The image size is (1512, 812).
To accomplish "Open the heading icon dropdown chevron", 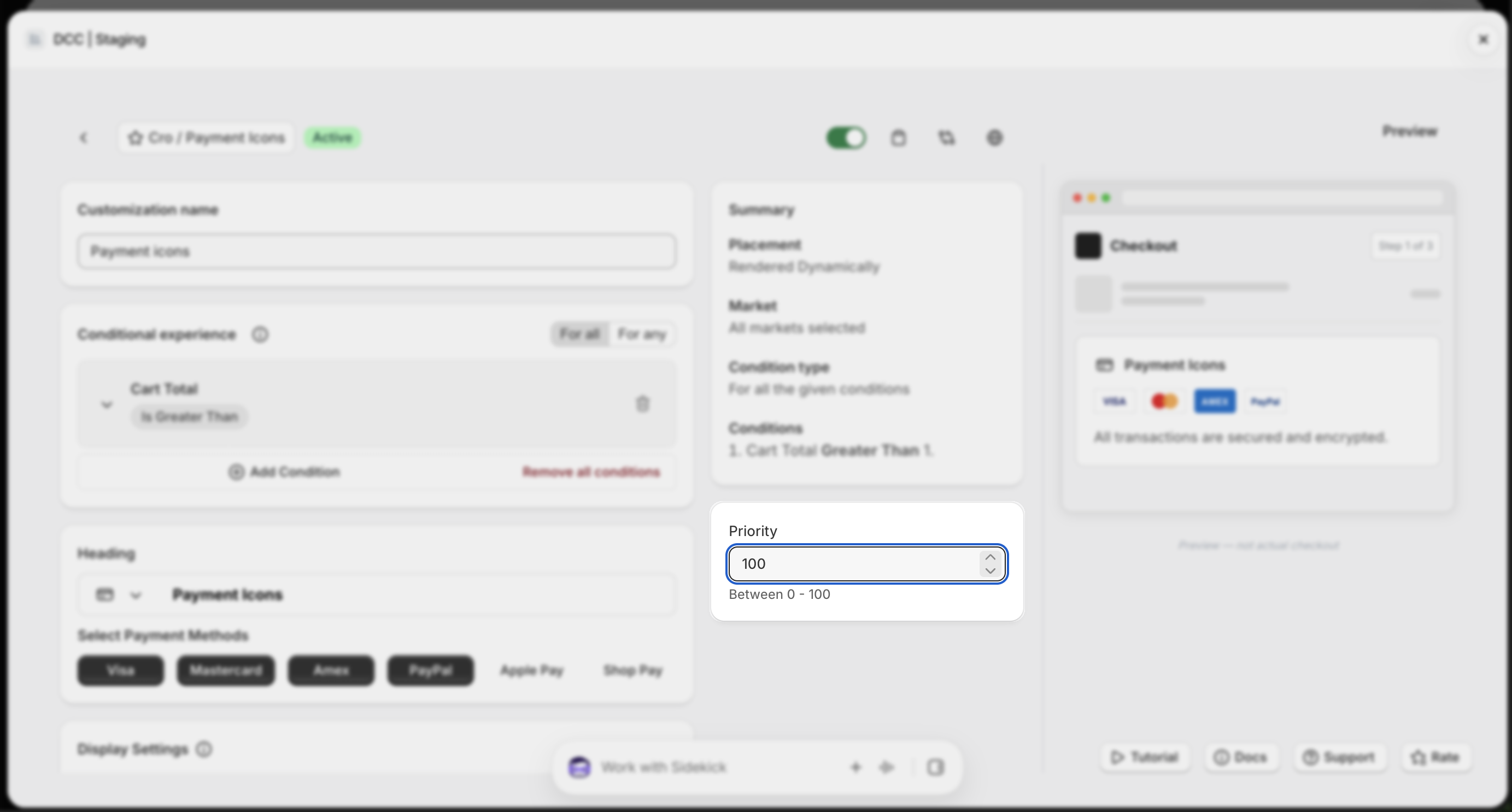I will point(136,596).
